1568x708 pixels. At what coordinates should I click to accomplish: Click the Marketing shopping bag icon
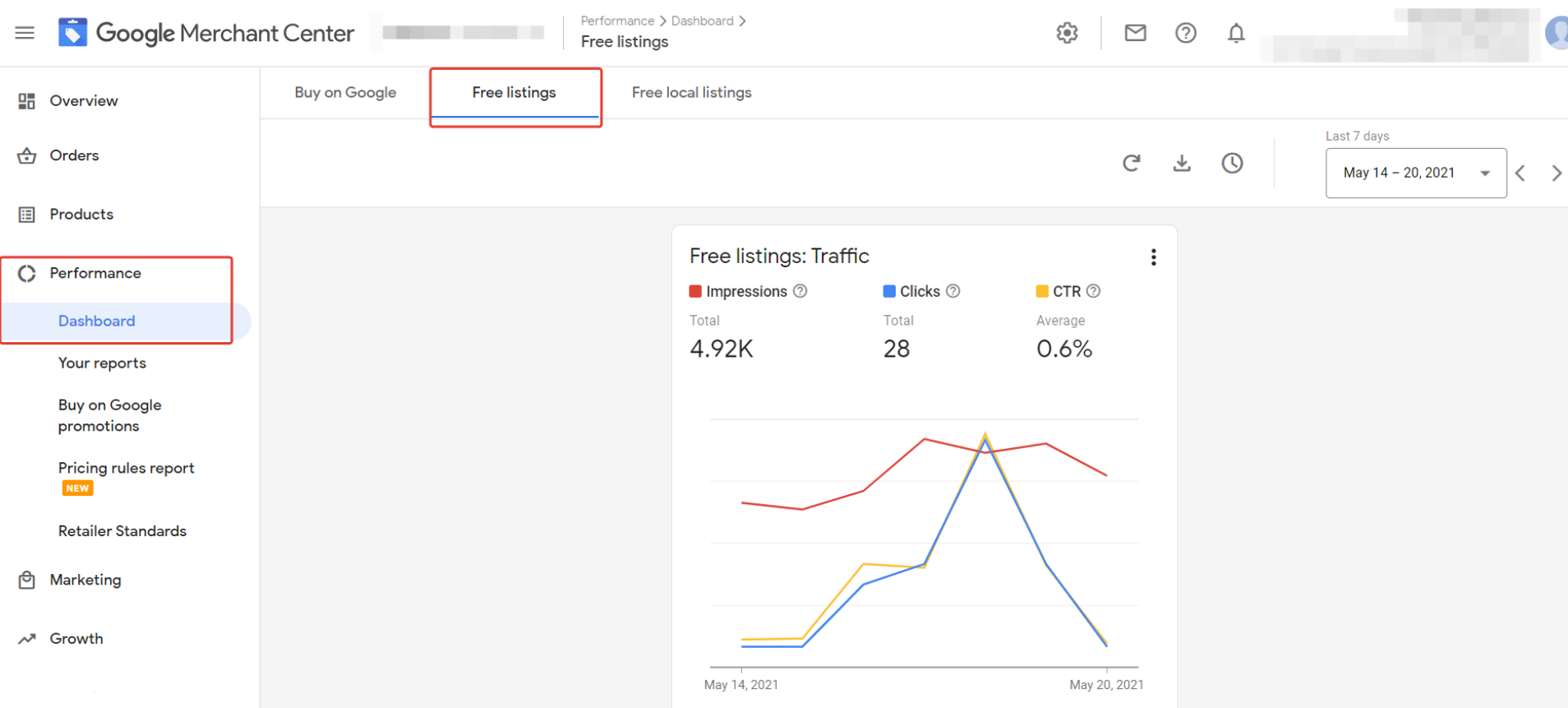[27, 581]
